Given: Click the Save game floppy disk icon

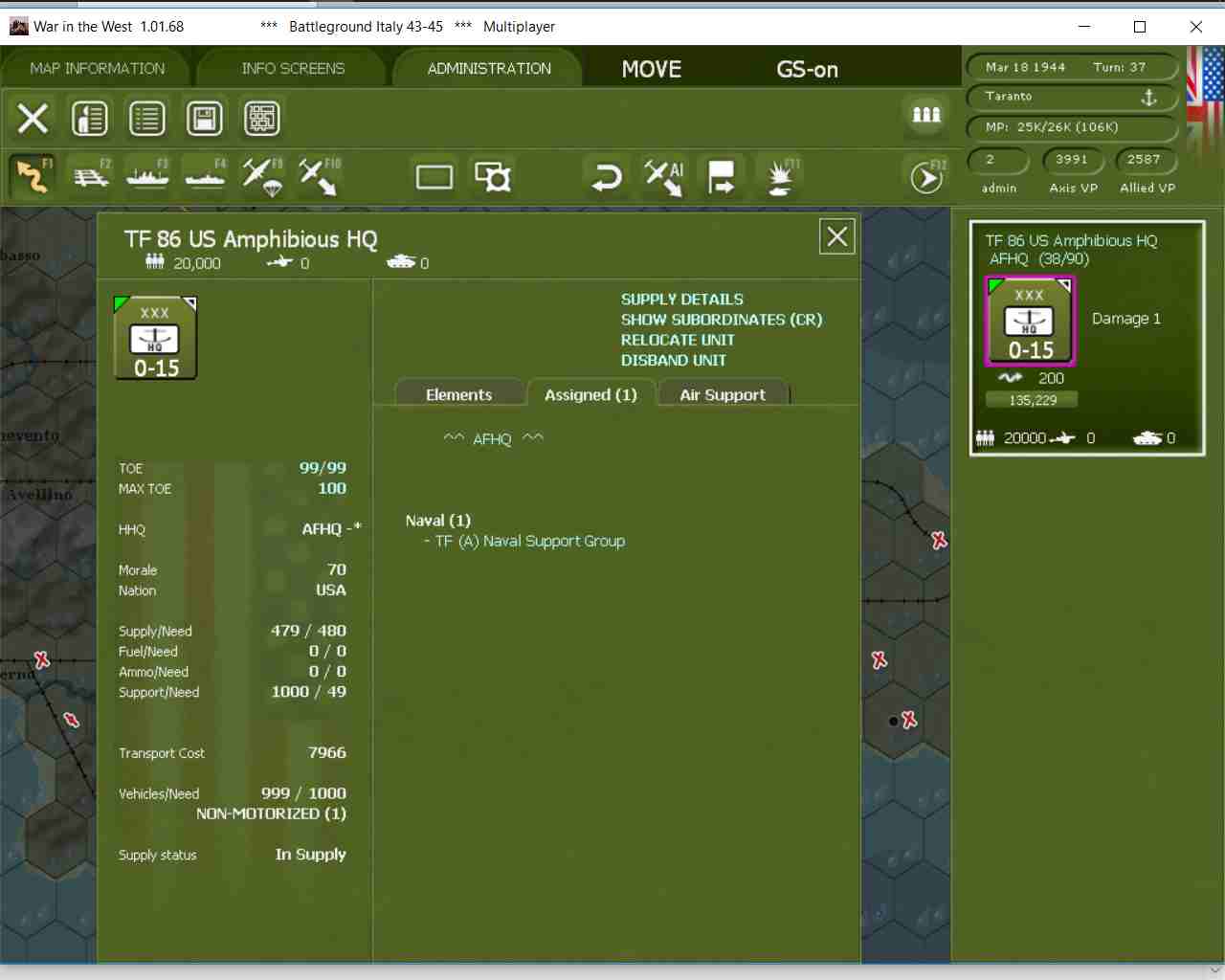Looking at the screenshot, I should pyautogui.click(x=205, y=119).
